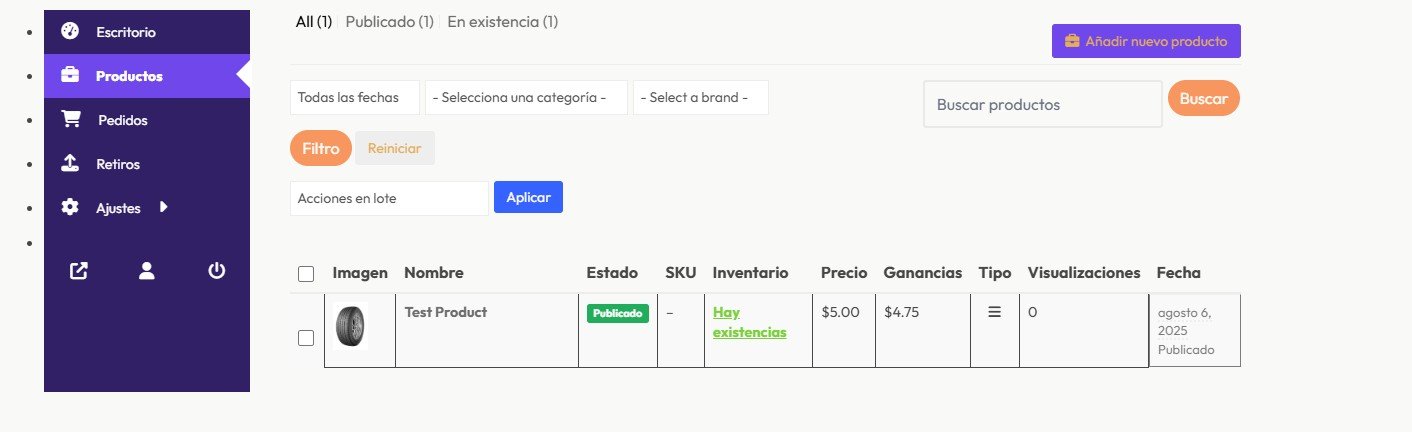Open the Selecciona una categoría dropdown
Image resolution: width=1412 pixels, height=432 pixels.
click(526, 98)
